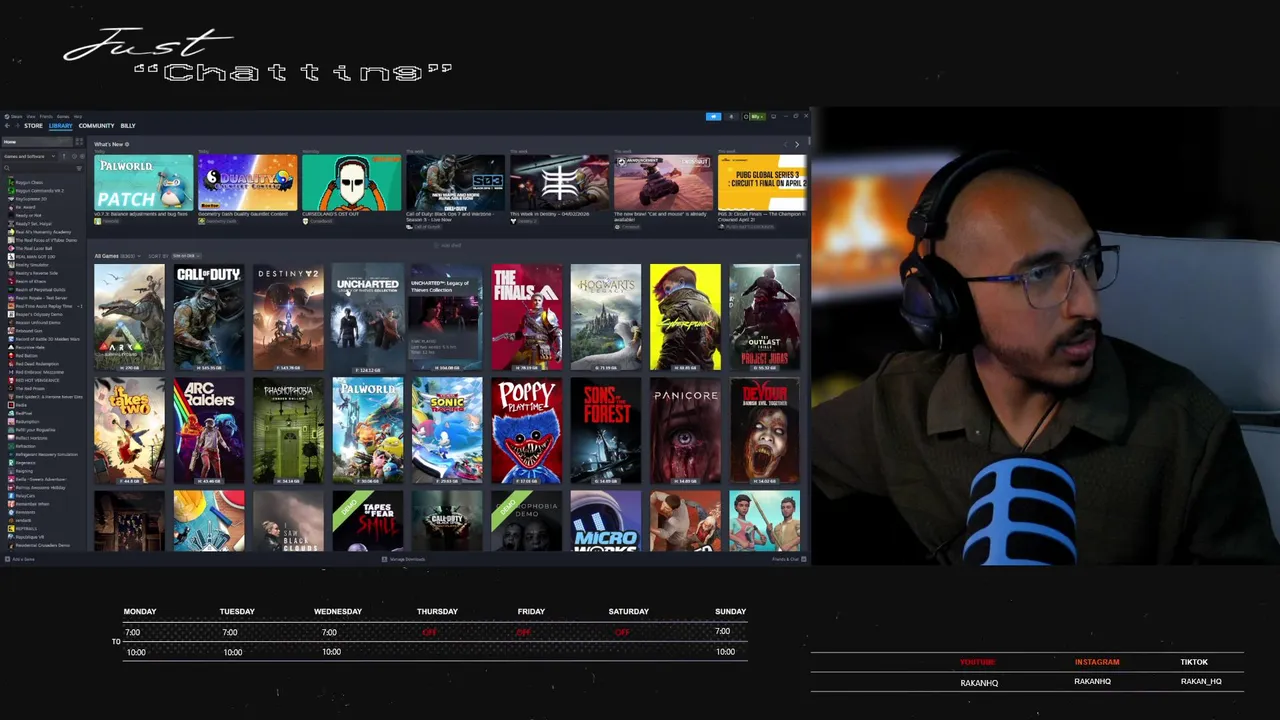Open the notifications bell icon
This screenshot has height=720, width=1280.
click(x=731, y=117)
